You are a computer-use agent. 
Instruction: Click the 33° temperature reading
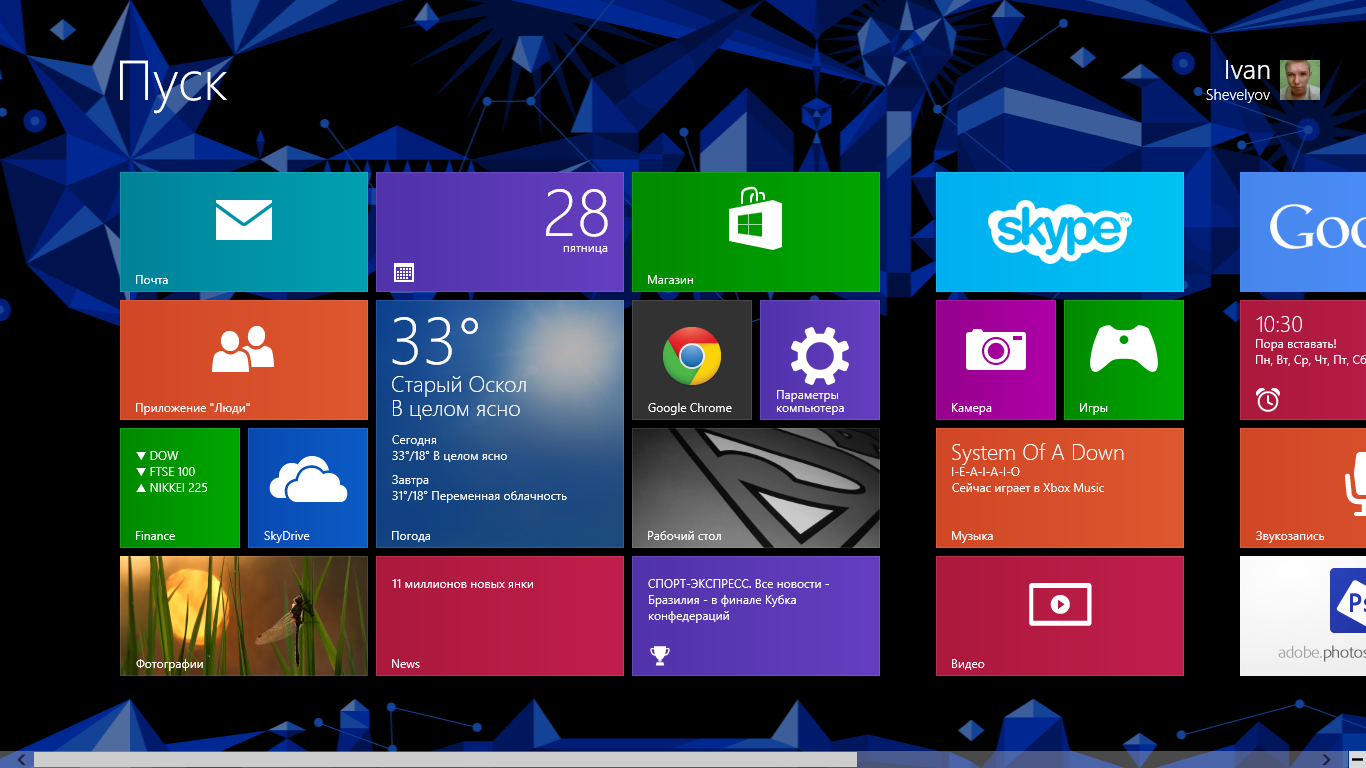pos(435,341)
